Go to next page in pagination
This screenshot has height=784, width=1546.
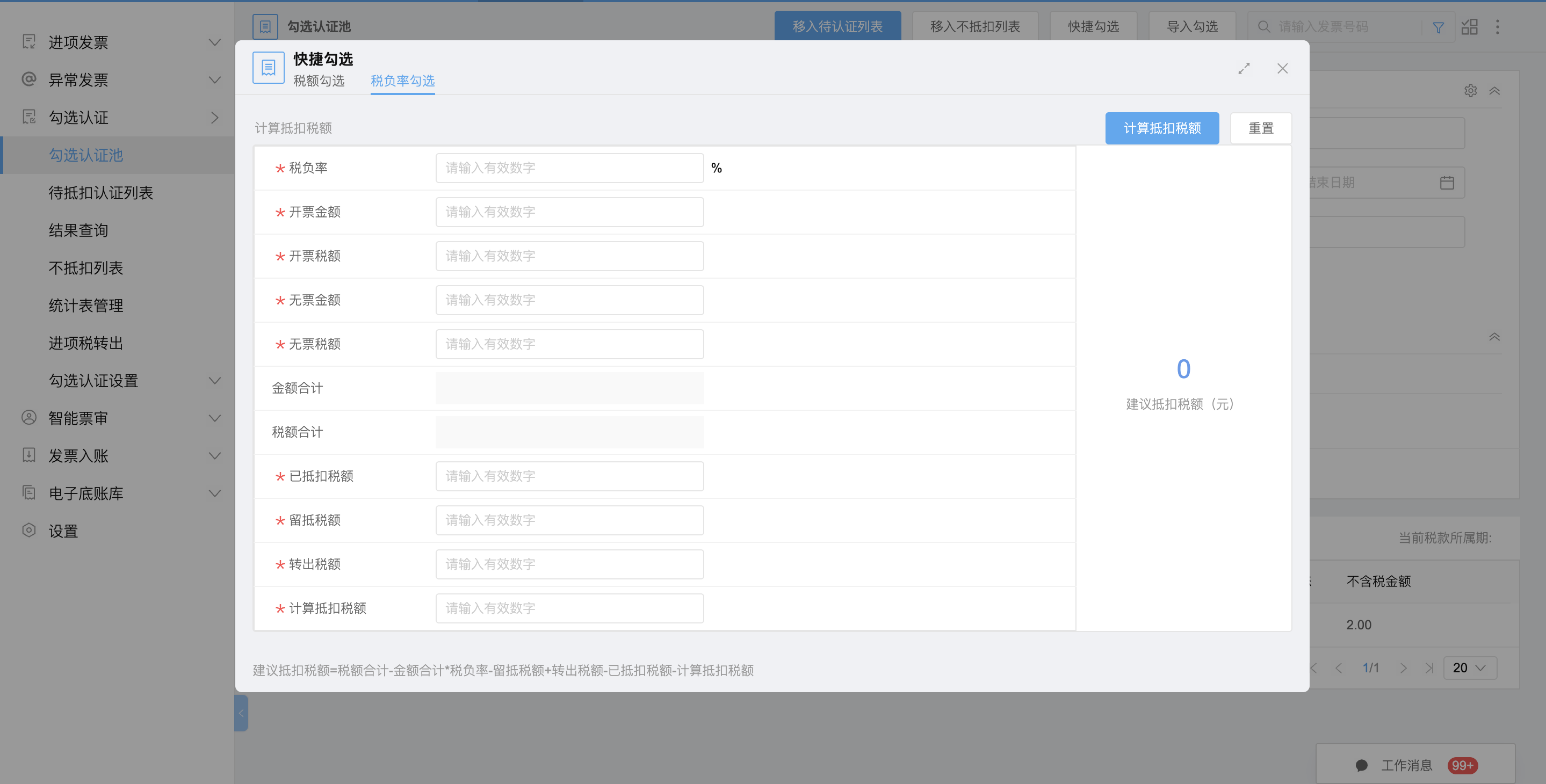coord(1403,667)
